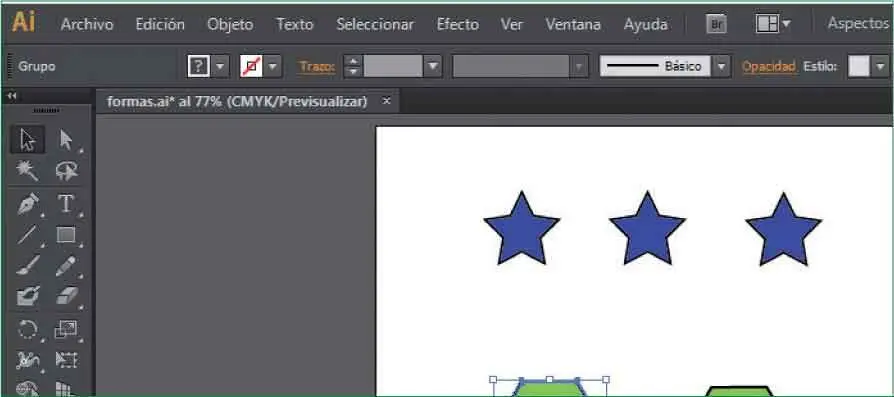Click the fill swatch with question mark
Screen dimensions: 894x397
click(x=198, y=66)
